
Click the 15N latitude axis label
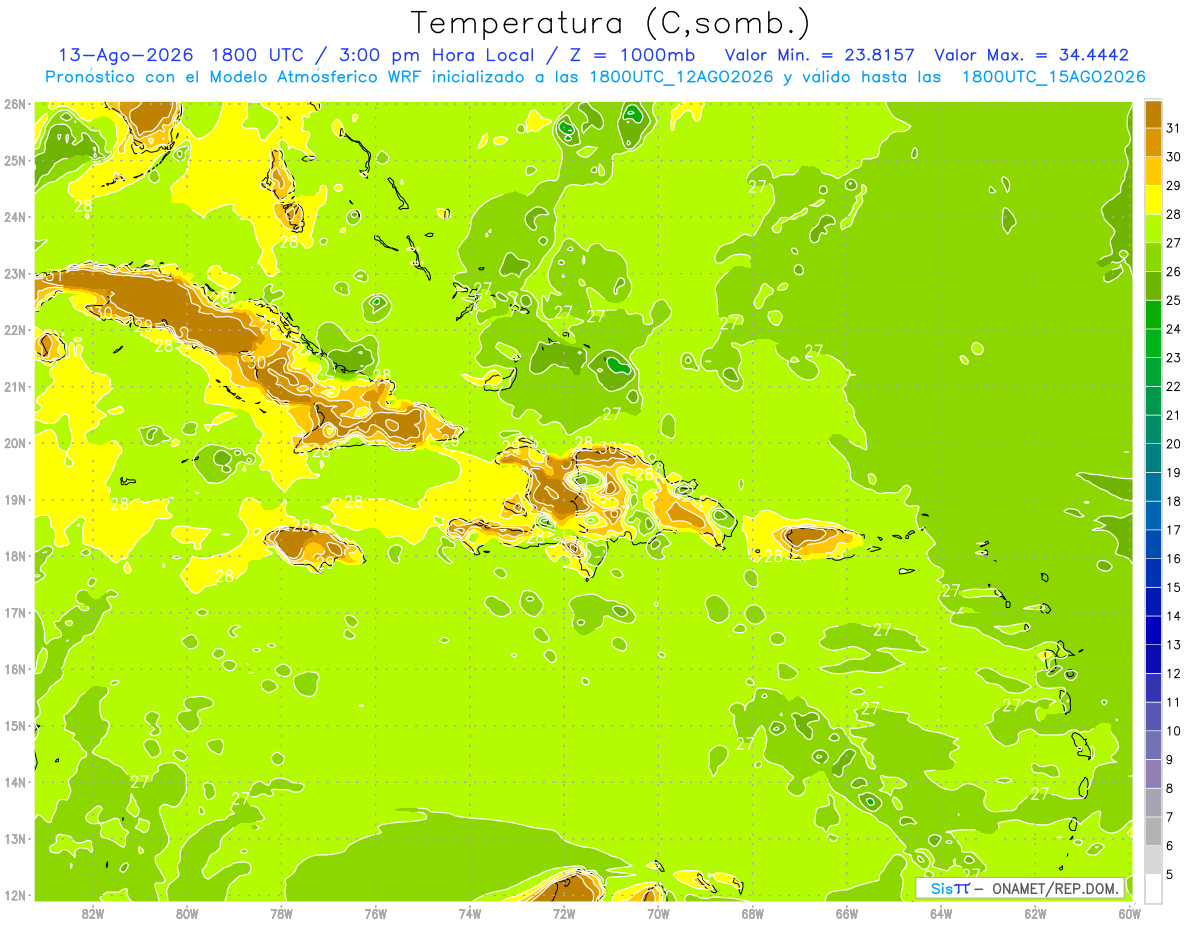pyautogui.click(x=14, y=725)
